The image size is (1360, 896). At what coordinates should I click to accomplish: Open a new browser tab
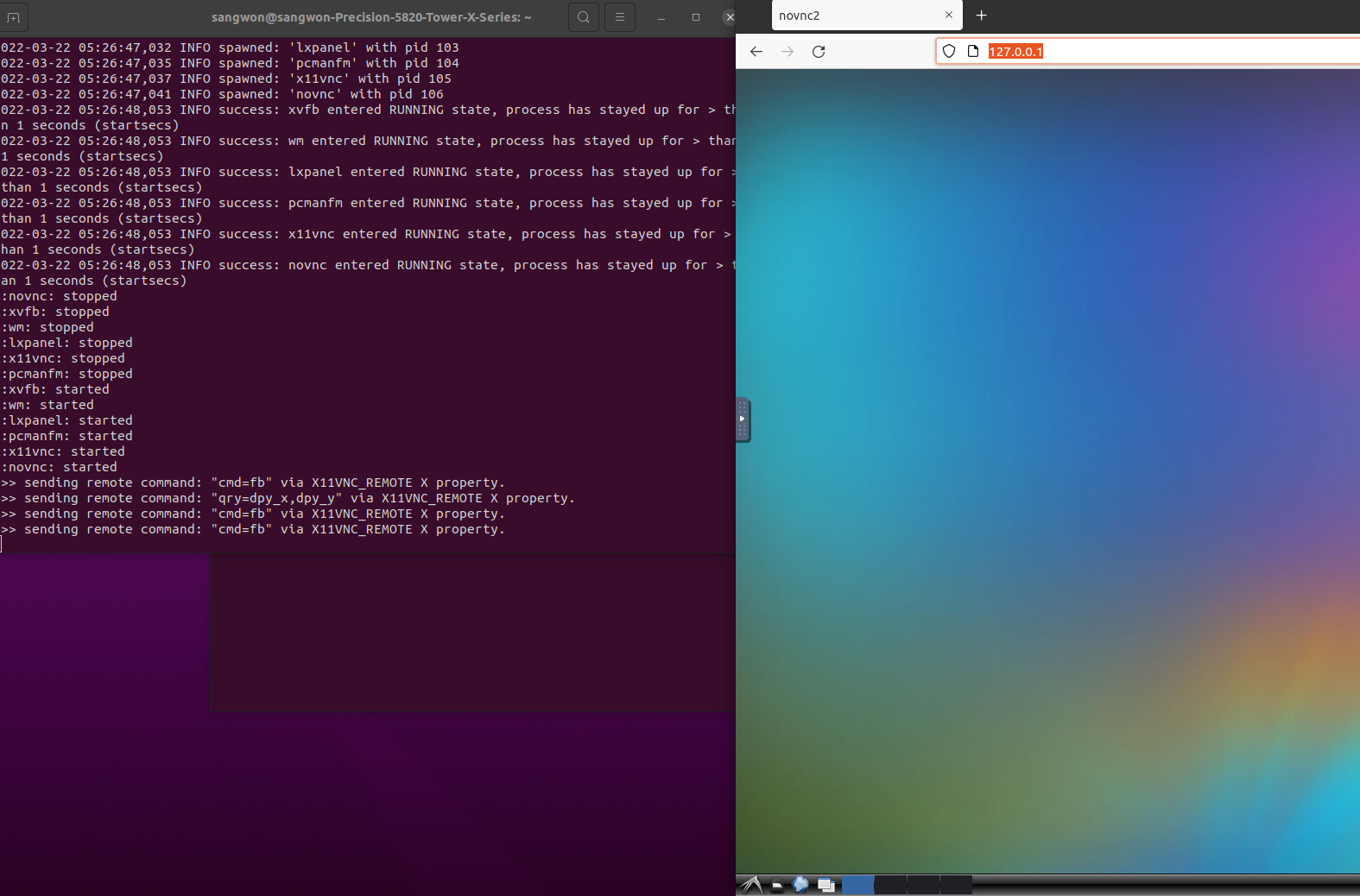click(982, 16)
